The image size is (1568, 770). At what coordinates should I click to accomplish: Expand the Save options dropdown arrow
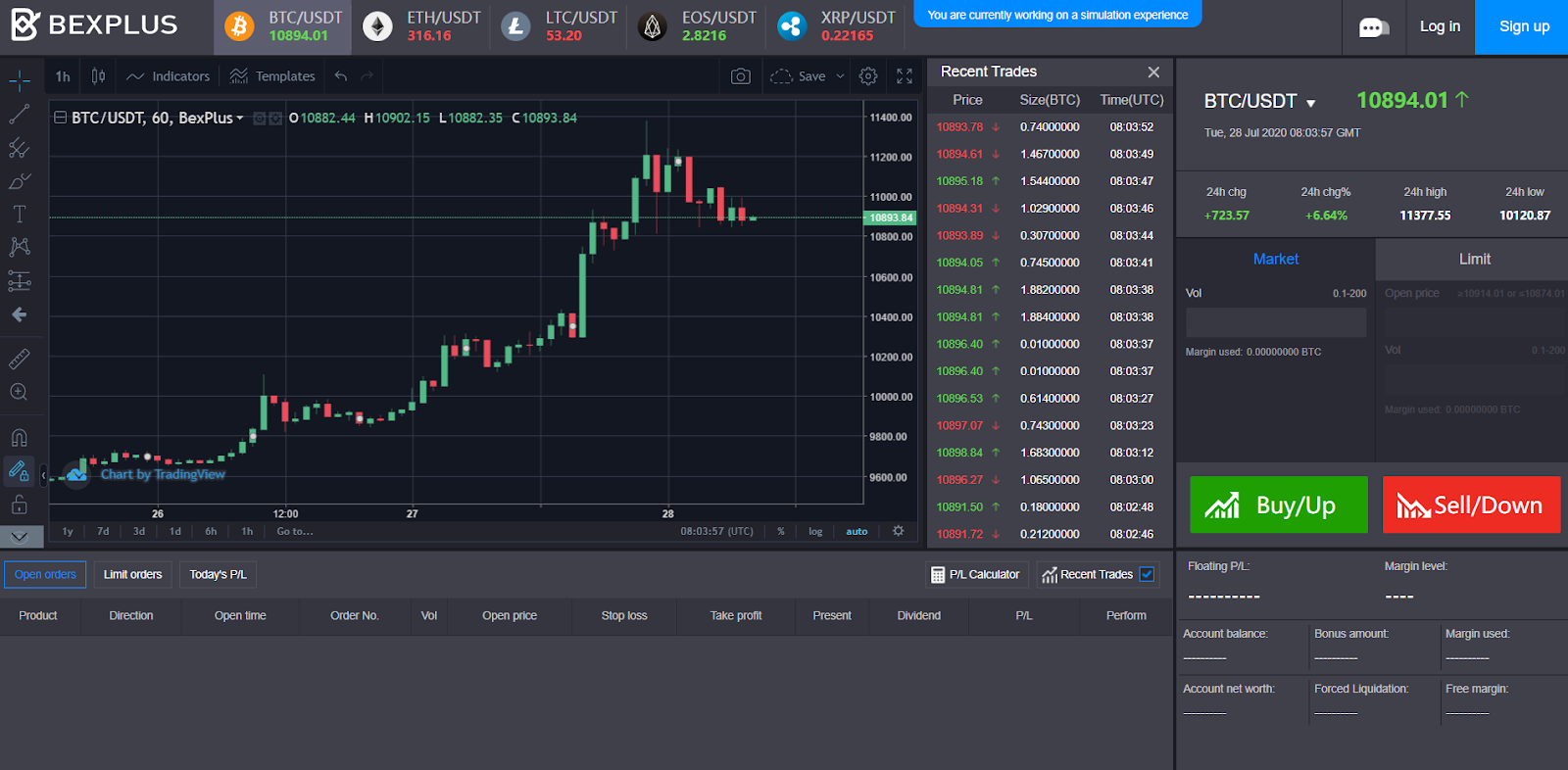coord(840,76)
